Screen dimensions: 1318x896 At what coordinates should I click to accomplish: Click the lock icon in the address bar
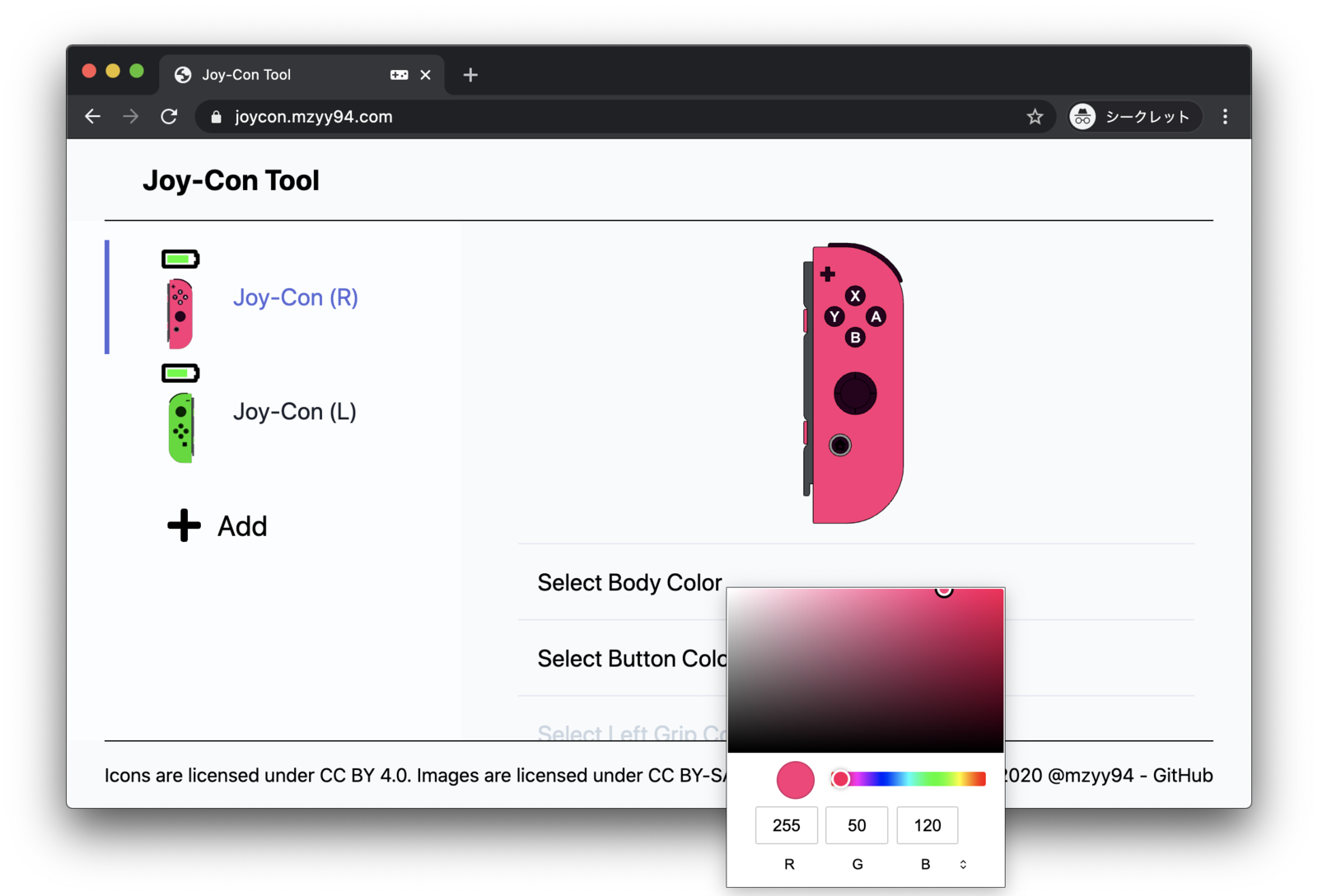pyautogui.click(x=217, y=117)
